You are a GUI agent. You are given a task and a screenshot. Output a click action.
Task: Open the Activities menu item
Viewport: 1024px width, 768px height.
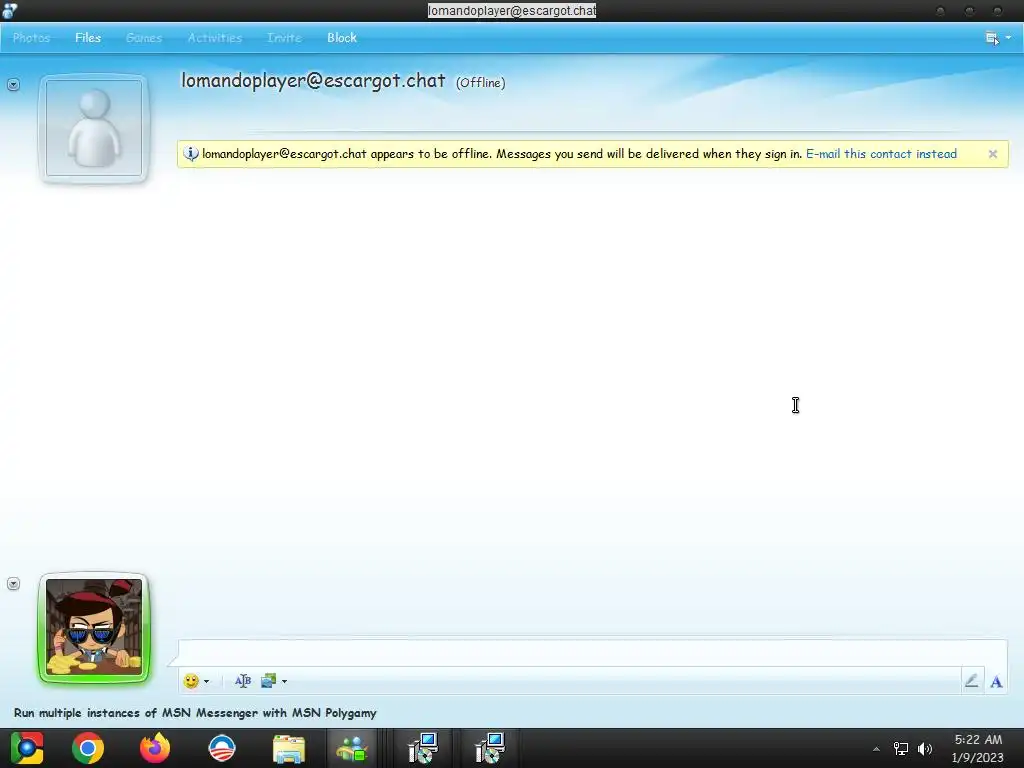tap(215, 38)
